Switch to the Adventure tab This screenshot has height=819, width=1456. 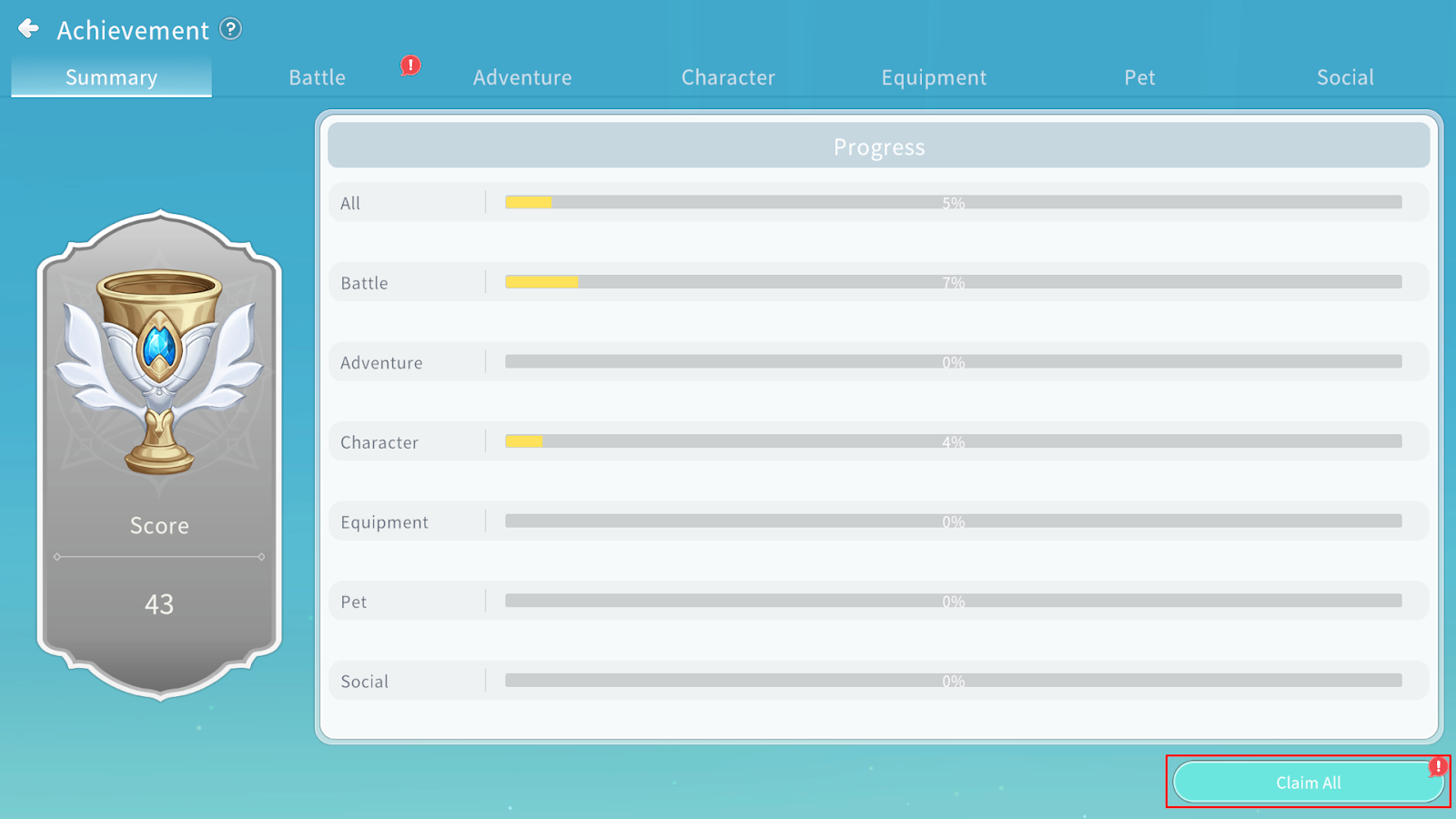[522, 77]
